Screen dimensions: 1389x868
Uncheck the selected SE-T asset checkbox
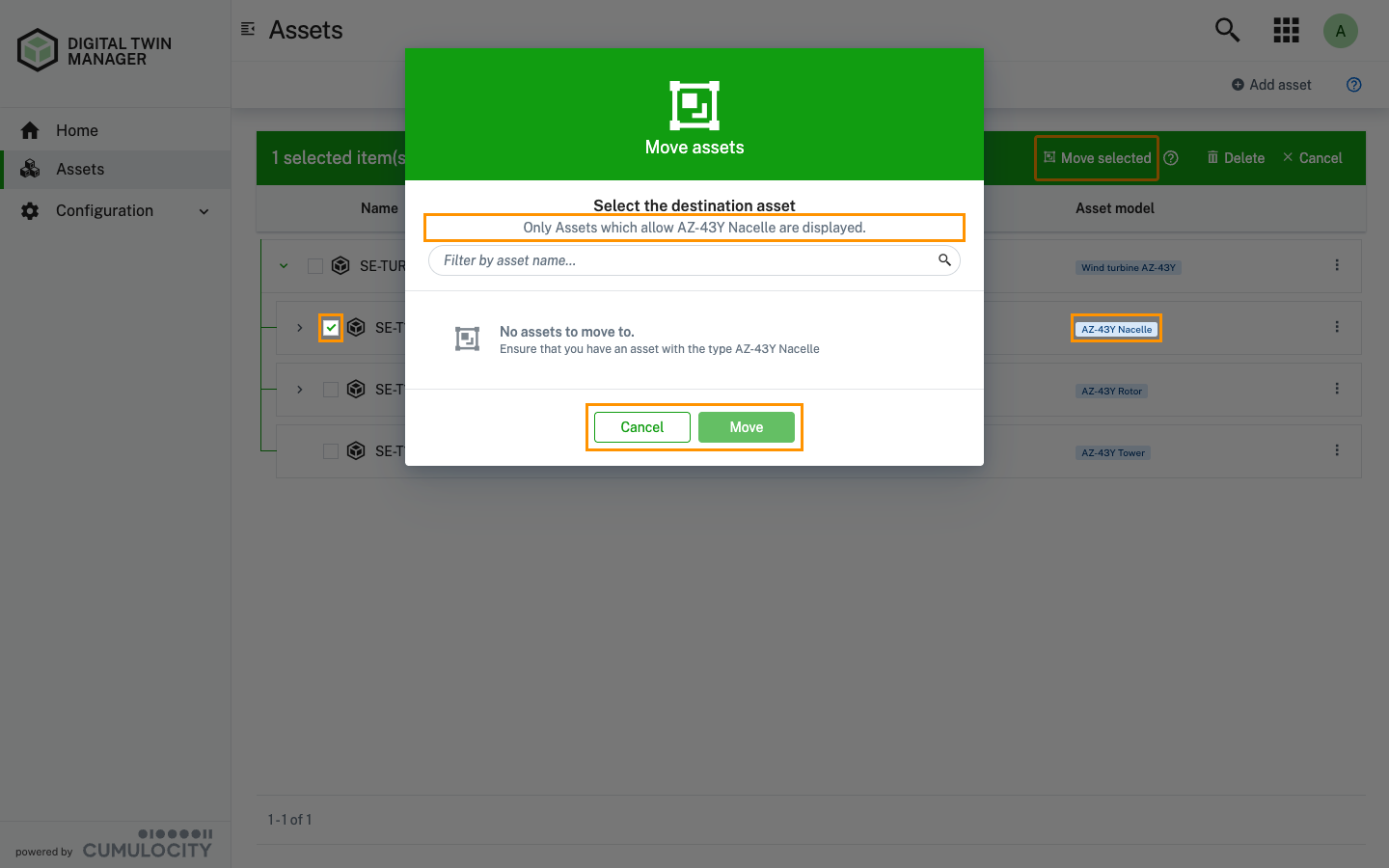pos(331,327)
